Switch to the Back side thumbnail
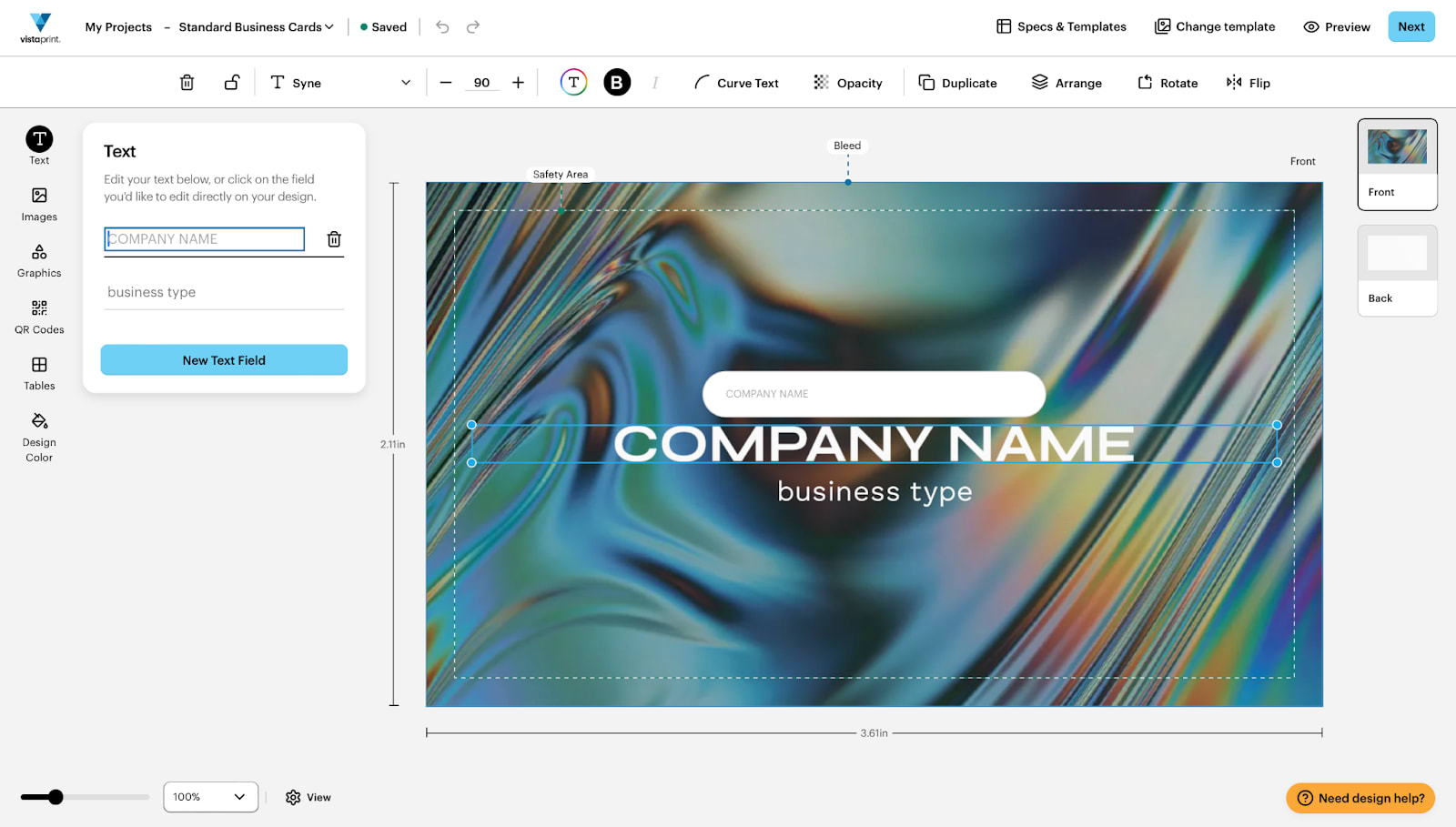 tap(1396, 269)
